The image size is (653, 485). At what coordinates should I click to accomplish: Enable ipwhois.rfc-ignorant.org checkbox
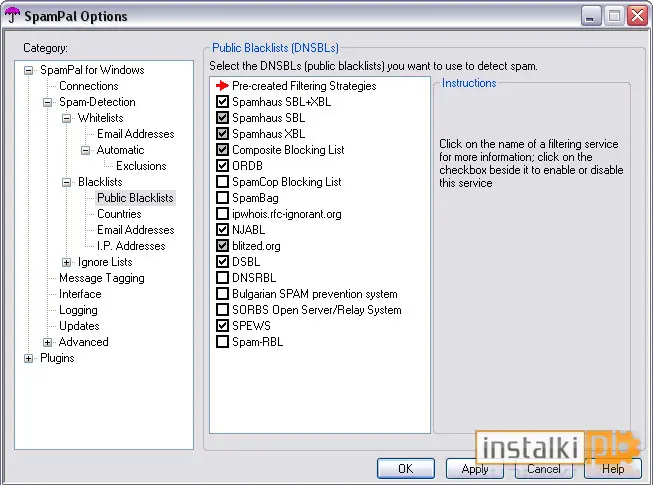[222, 214]
